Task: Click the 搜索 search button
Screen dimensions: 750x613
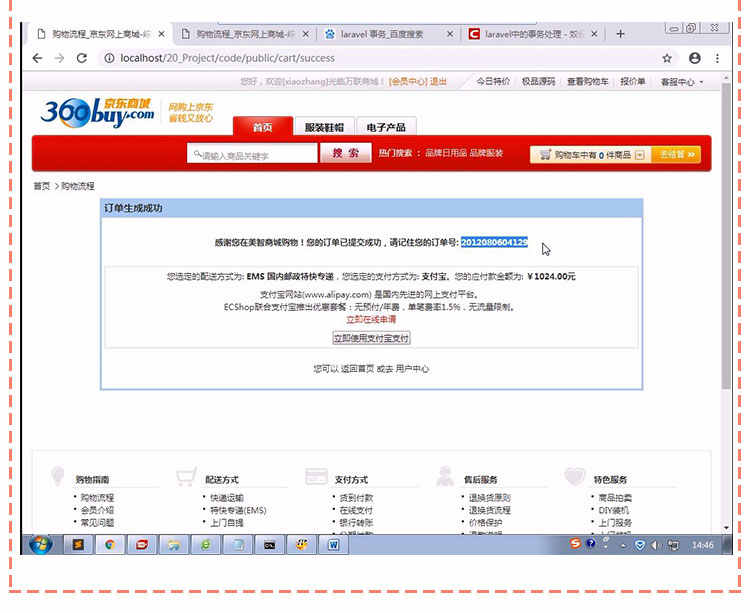Action: pyautogui.click(x=345, y=153)
